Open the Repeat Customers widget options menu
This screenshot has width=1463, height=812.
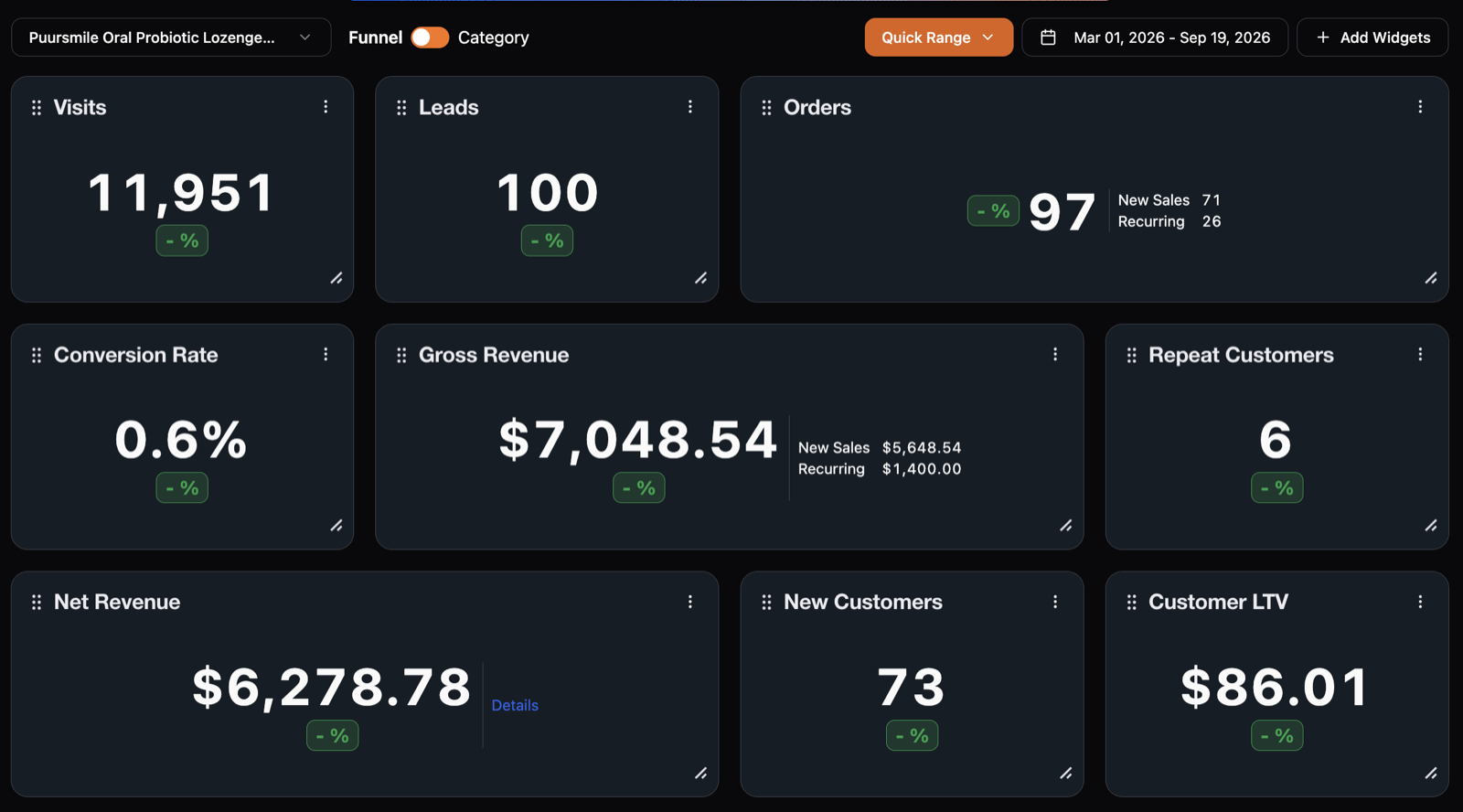coord(1420,354)
